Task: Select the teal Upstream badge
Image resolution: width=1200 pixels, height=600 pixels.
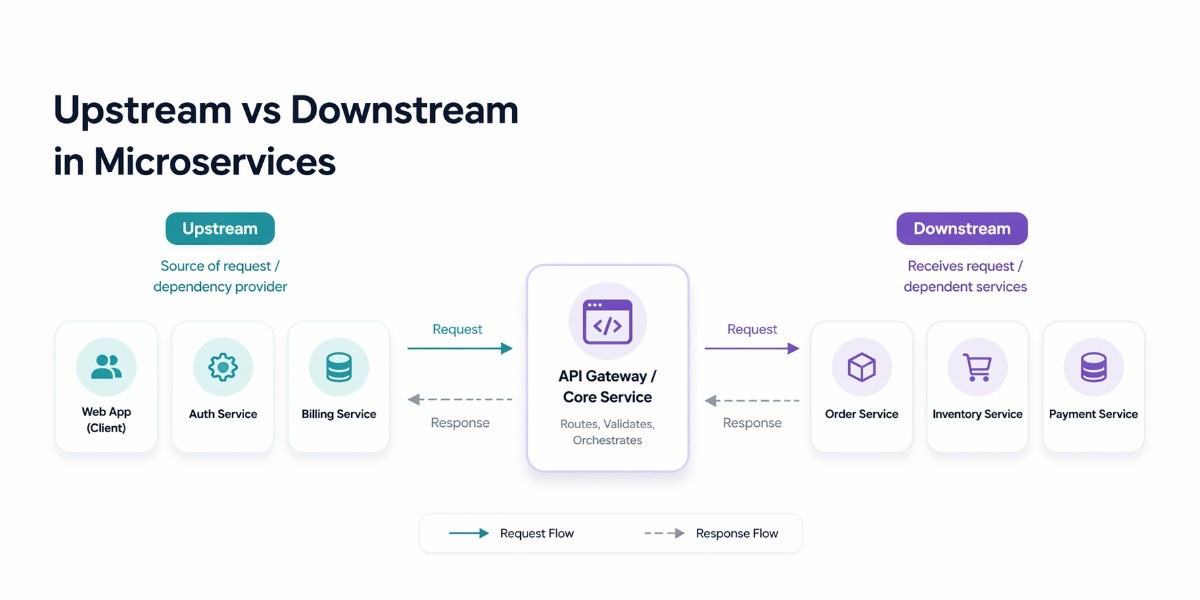Action: pyautogui.click(x=220, y=229)
